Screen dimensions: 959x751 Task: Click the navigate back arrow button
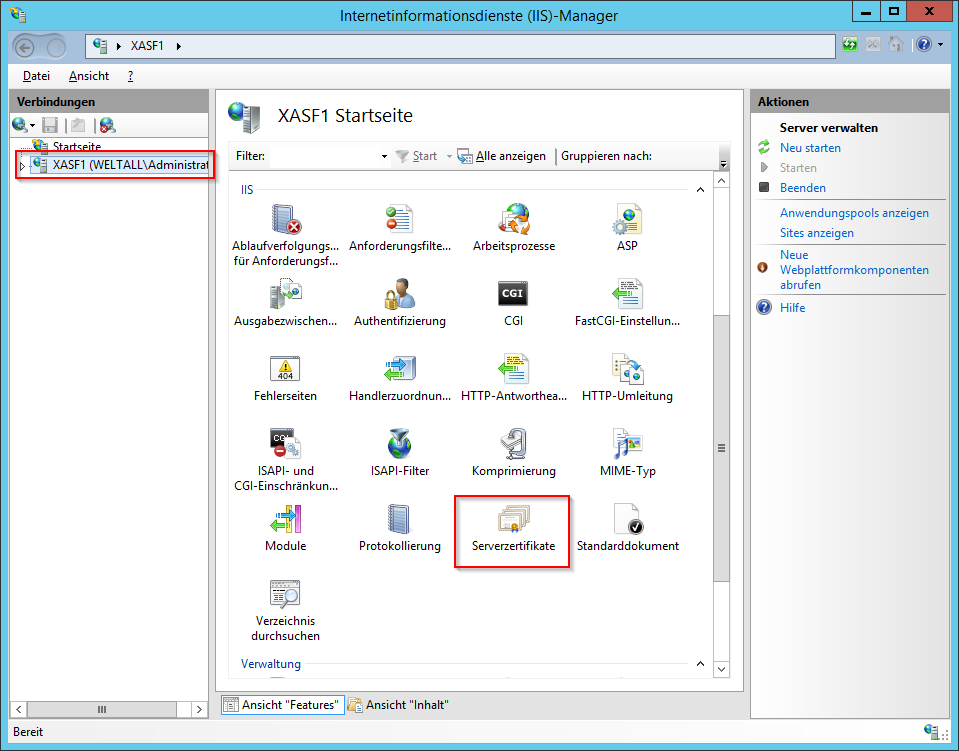[x=24, y=47]
